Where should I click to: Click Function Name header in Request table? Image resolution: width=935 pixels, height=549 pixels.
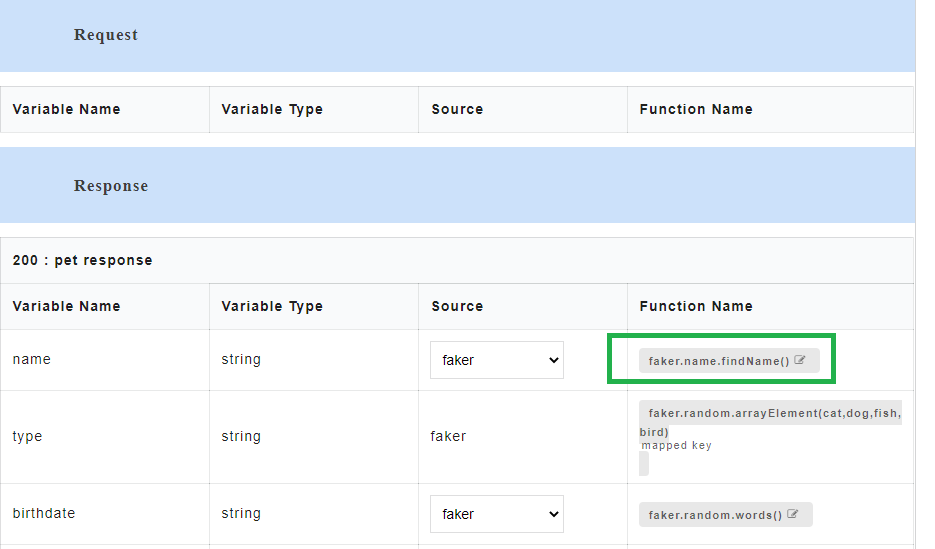click(696, 109)
